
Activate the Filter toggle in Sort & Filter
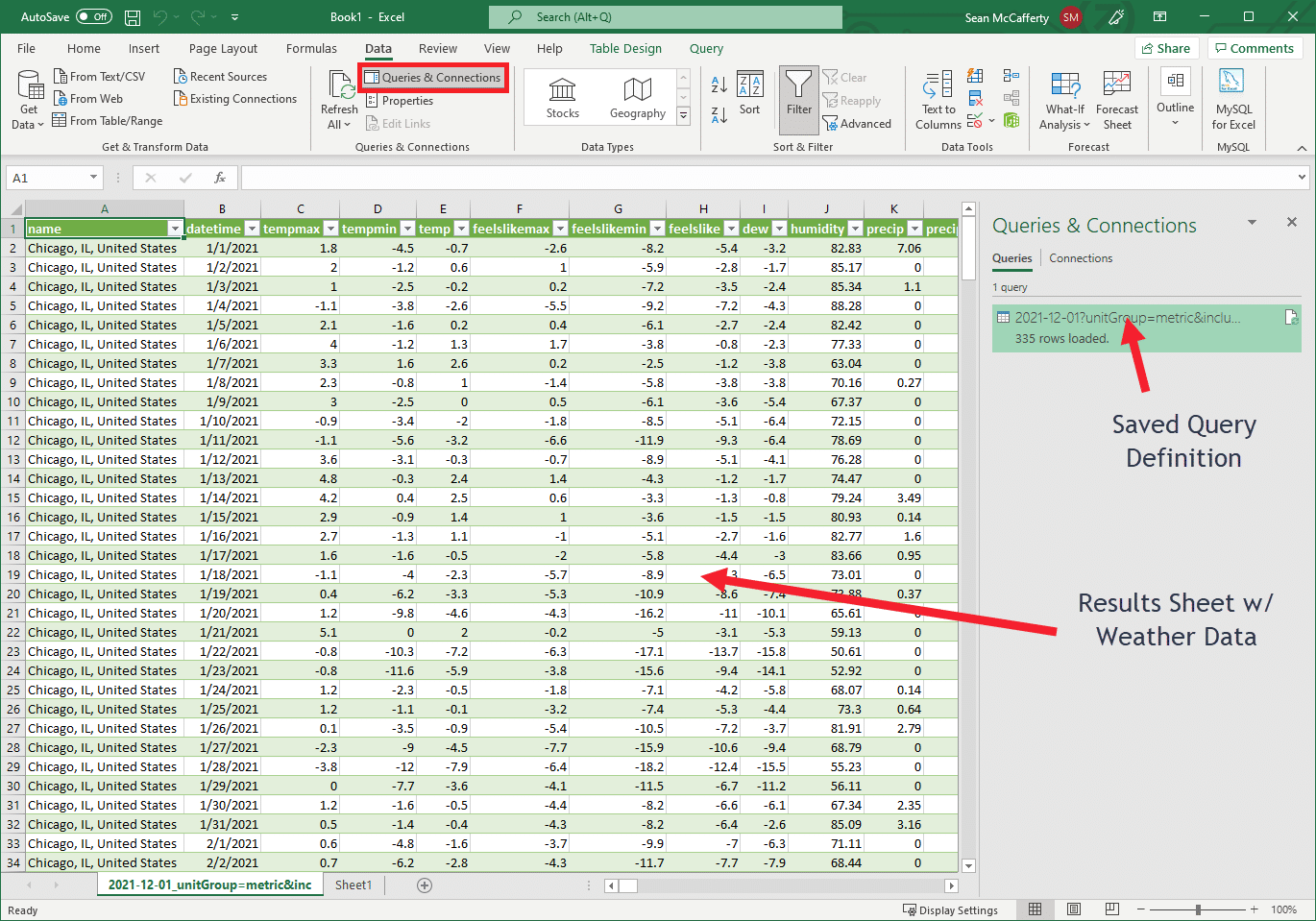pos(798,96)
